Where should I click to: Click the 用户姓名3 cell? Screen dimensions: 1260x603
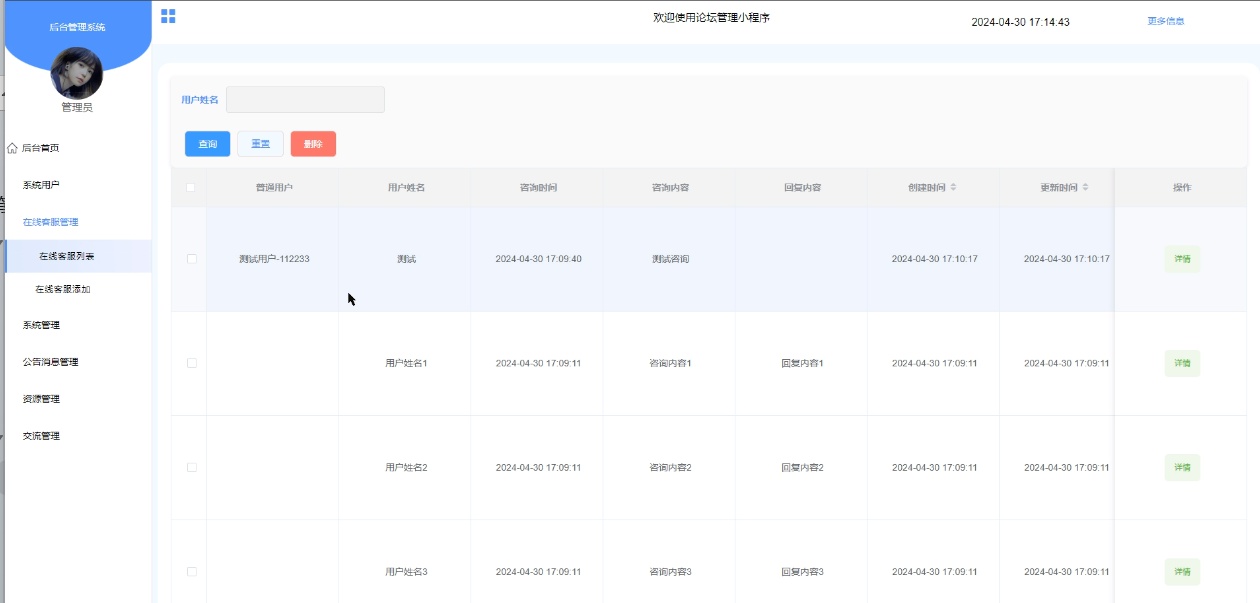click(x=406, y=571)
